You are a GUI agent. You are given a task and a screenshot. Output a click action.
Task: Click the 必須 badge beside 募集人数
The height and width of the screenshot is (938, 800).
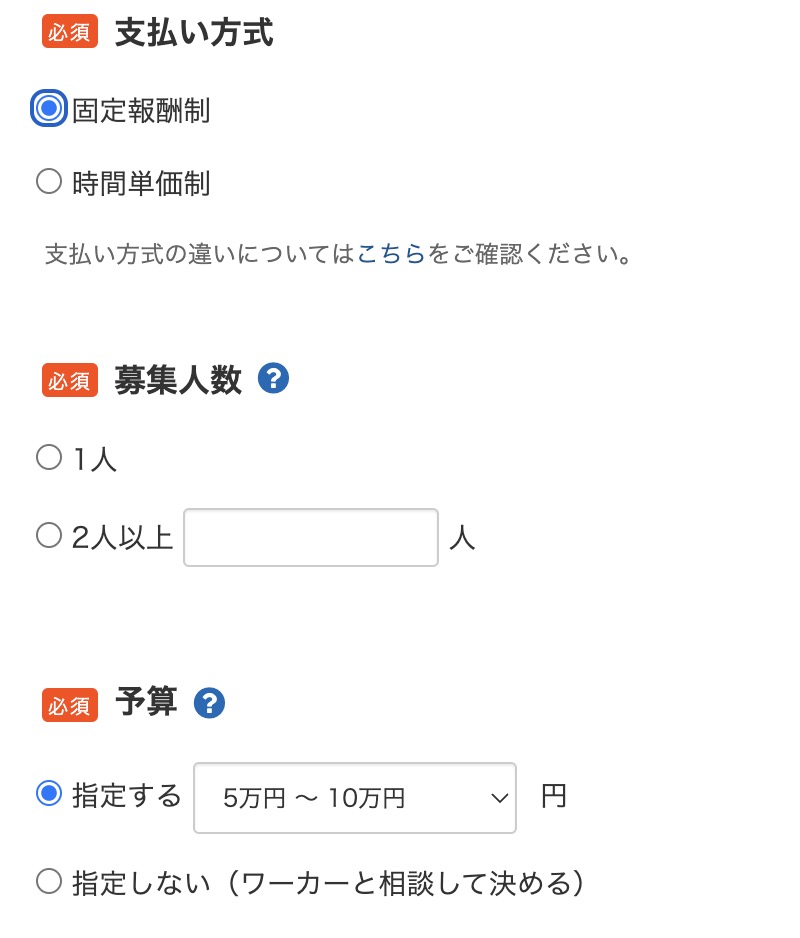pos(70,380)
